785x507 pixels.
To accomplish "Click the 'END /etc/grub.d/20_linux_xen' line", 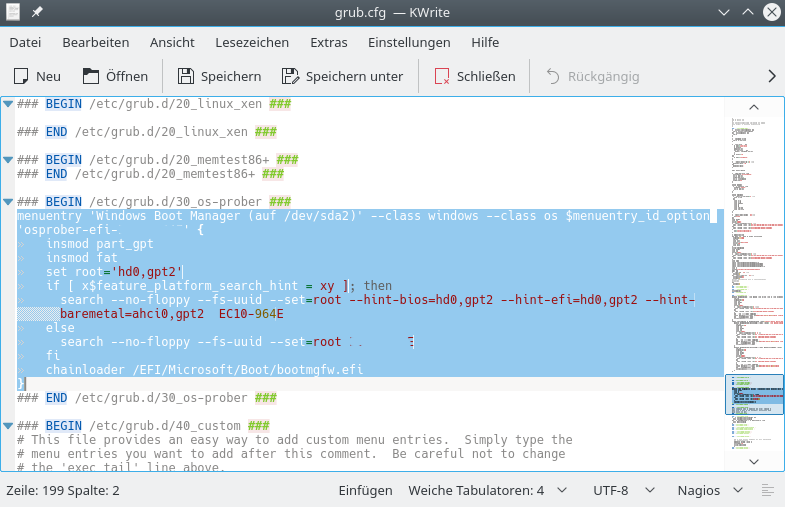I will coord(147,132).
